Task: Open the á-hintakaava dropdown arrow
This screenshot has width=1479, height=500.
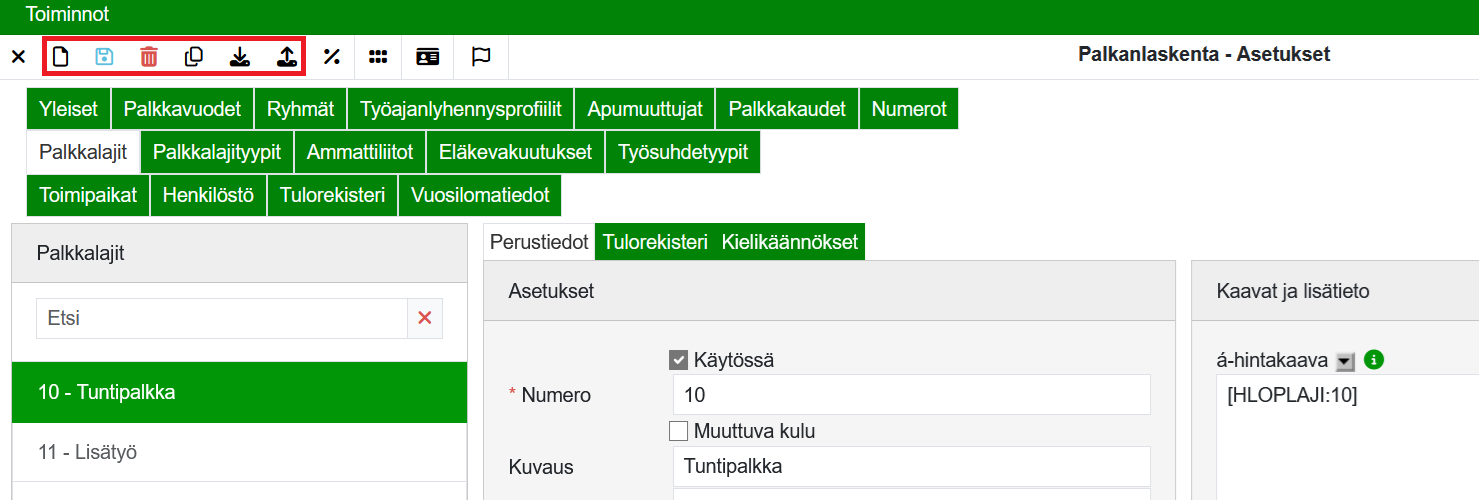Action: 1345,362
